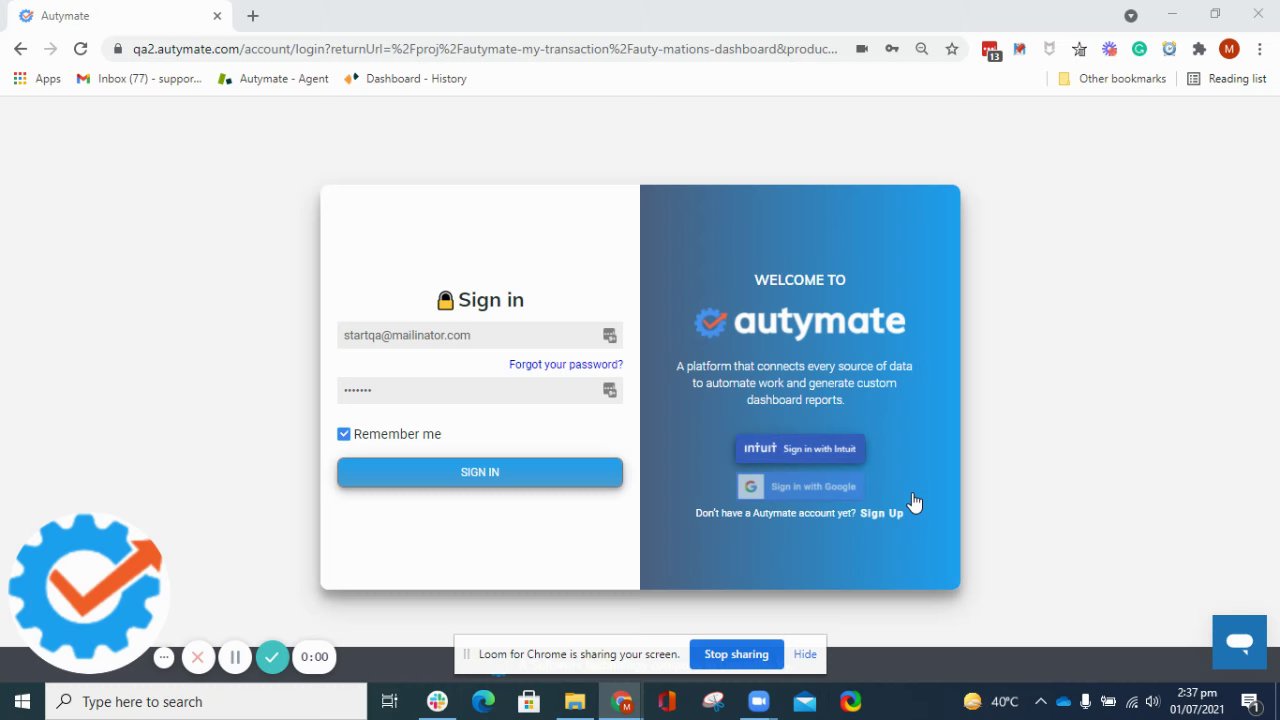
Task: Cancel the Loom recording with X
Action: 198,657
